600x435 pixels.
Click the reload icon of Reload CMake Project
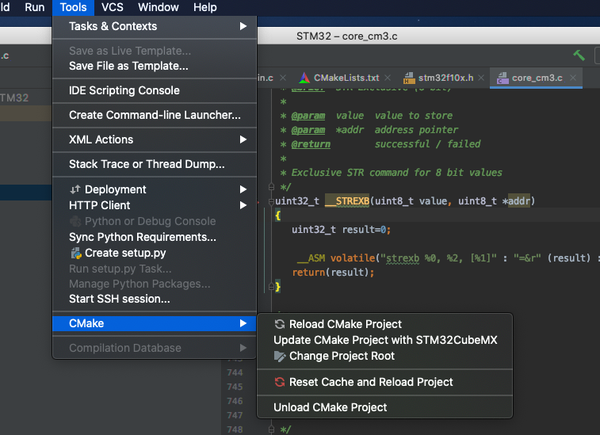click(x=279, y=324)
